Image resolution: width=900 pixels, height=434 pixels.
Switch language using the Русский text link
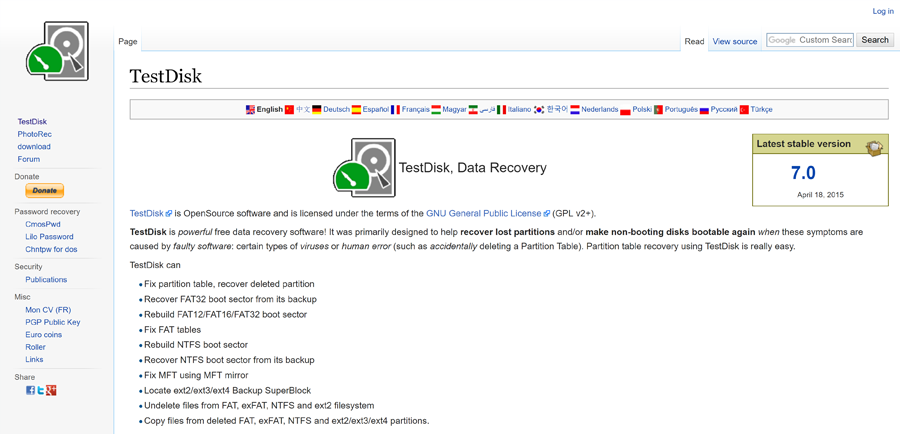tap(724, 109)
